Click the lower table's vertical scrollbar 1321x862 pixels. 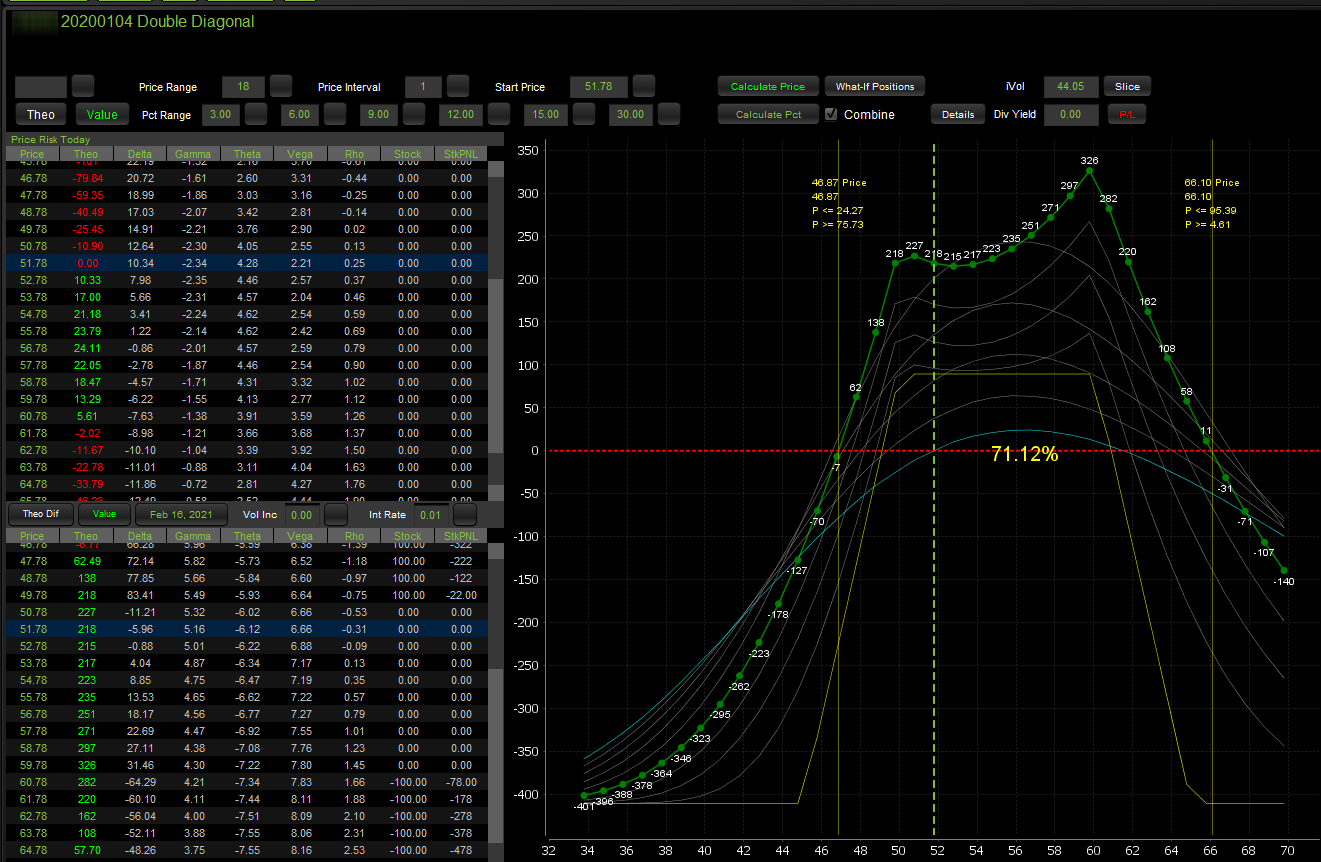(x=495, y=700)
